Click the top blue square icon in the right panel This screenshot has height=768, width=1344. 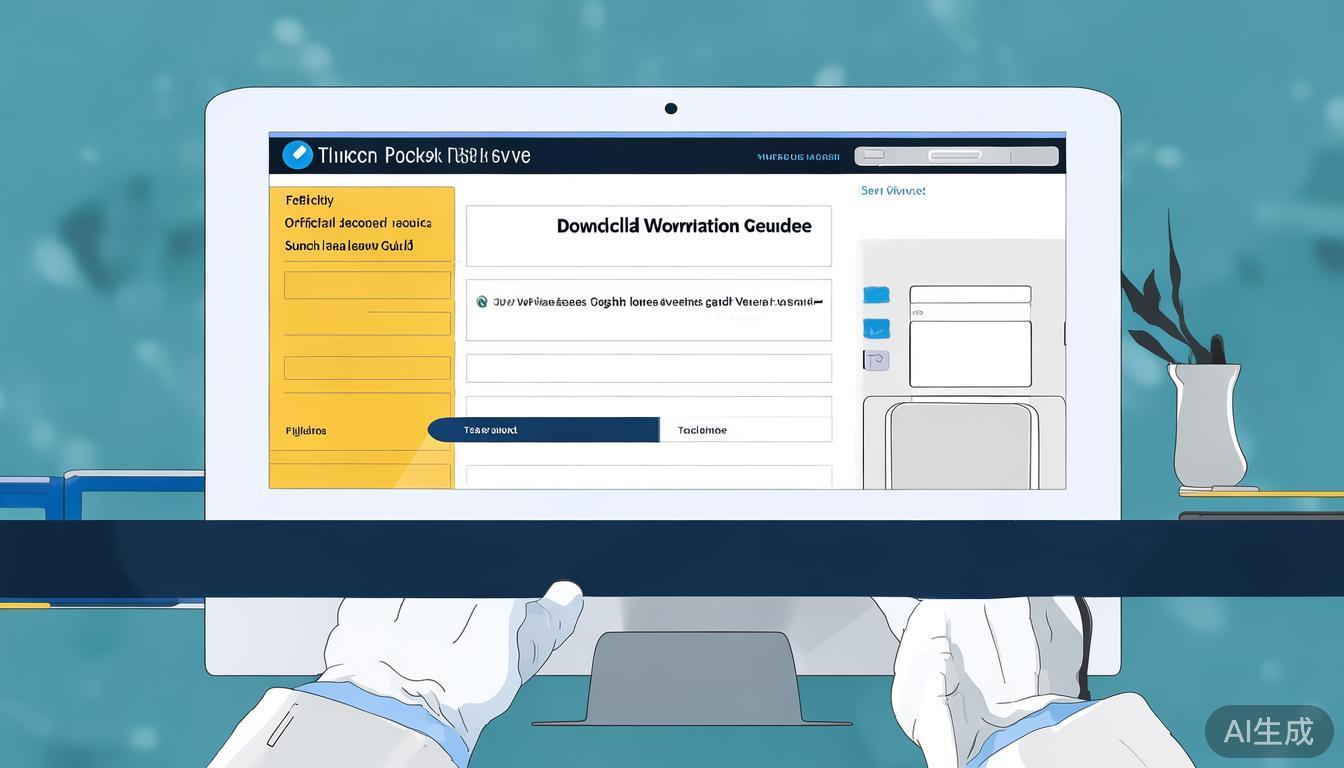click(876, 295)
